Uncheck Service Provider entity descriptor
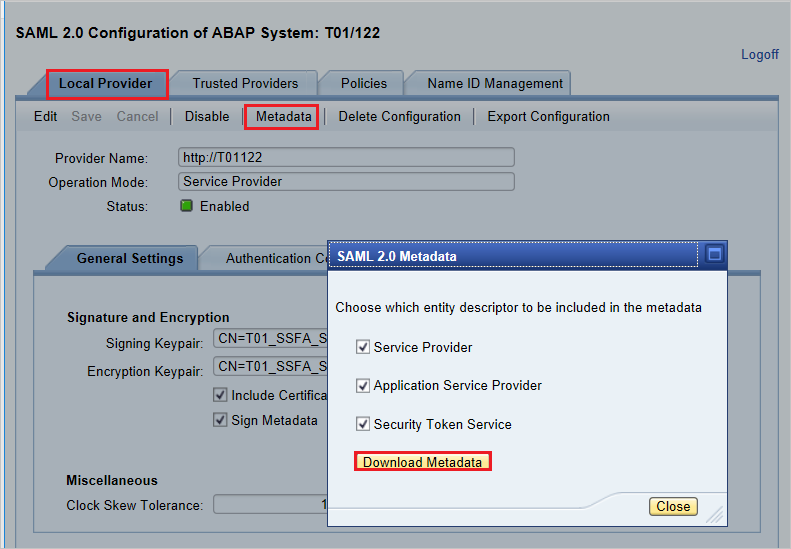The image size is (791, 549). (363, 347)
